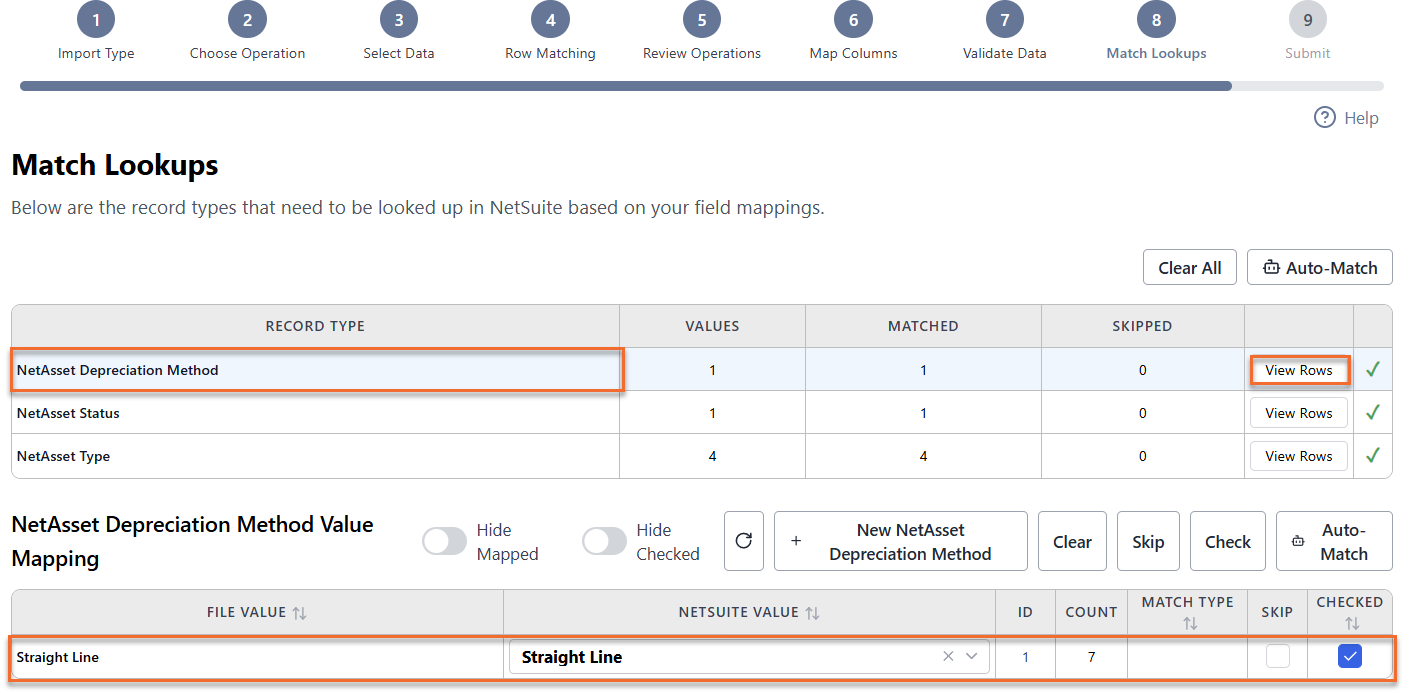Click the wizard progress bar
This screenshot has width=1412, height=693.
702,86
